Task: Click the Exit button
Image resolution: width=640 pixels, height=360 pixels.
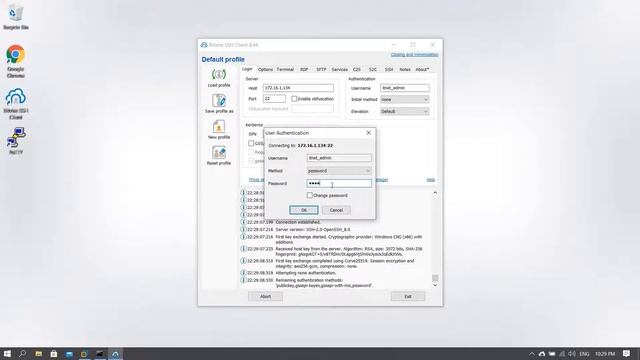Action: click(408, 296)
